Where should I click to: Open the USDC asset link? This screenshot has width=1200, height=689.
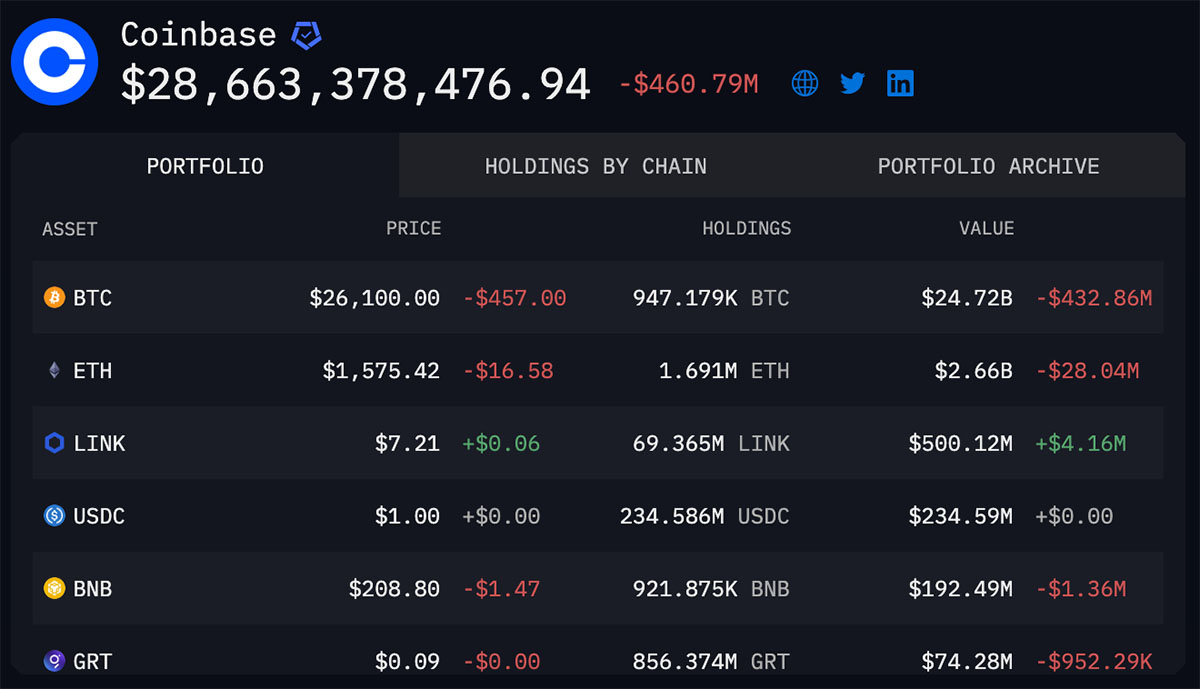99,516
